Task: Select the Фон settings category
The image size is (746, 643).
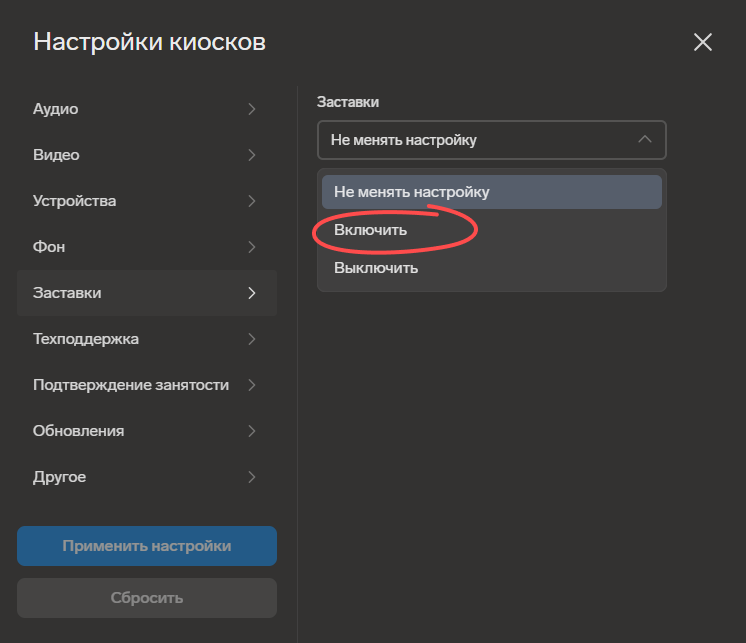Action: click(49, 247)
